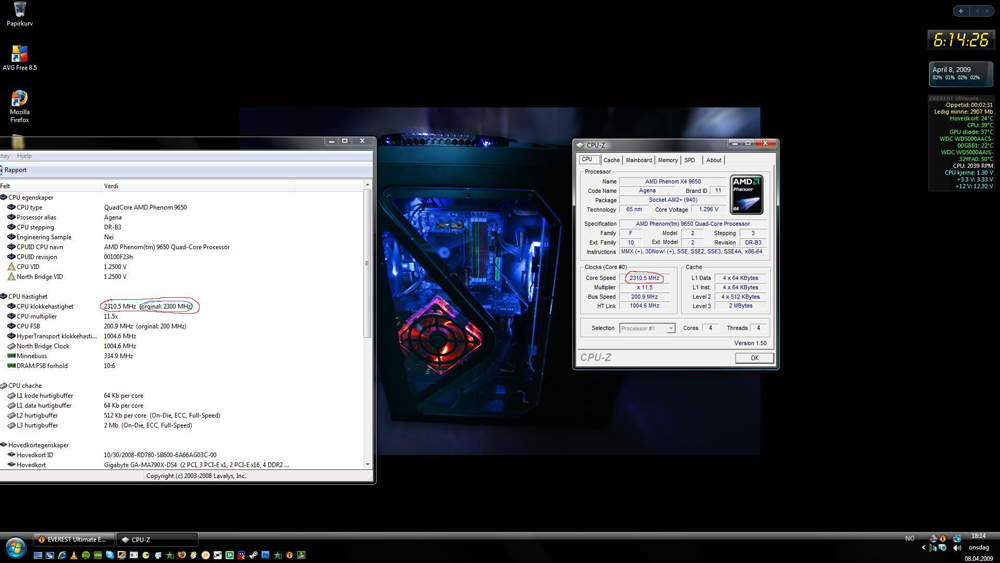
Task: Click the Verdi column header
Action: click(x=198, y=186)
